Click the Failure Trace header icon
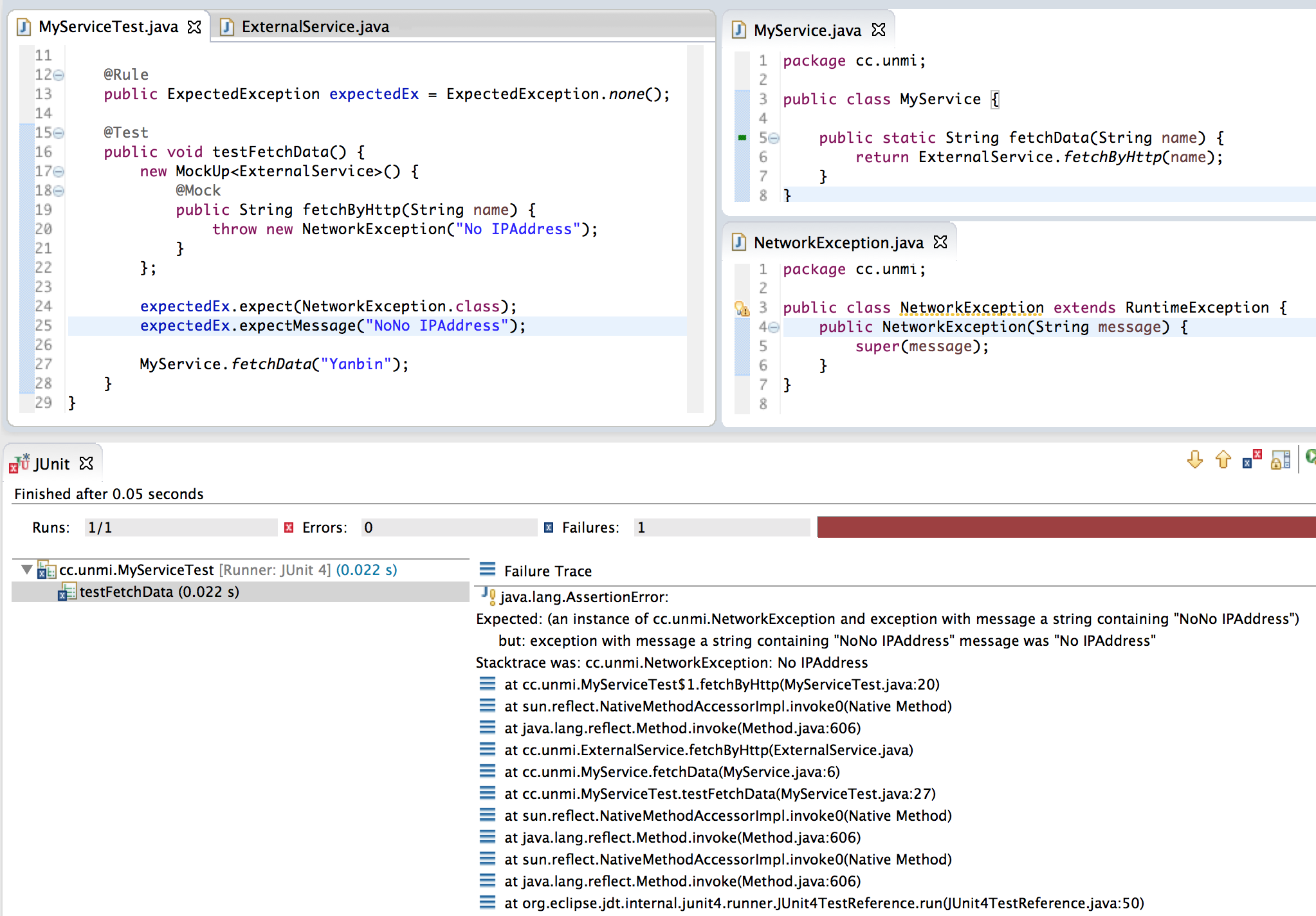 point(488,570)
